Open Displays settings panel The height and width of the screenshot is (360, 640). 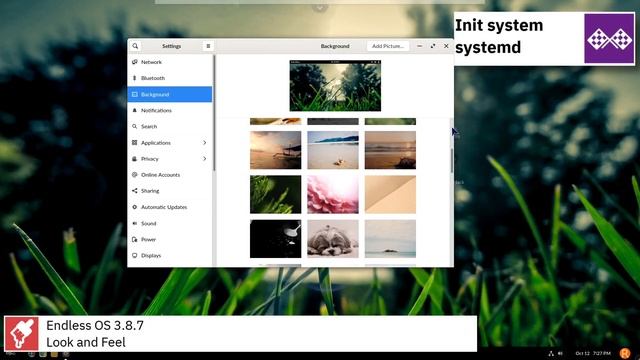(170, 256)
